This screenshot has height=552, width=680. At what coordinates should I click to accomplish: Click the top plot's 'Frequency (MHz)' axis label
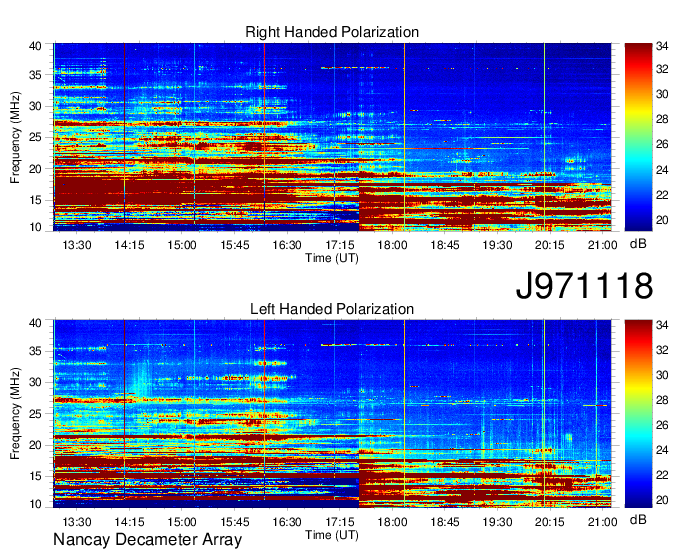coord(15,137)
